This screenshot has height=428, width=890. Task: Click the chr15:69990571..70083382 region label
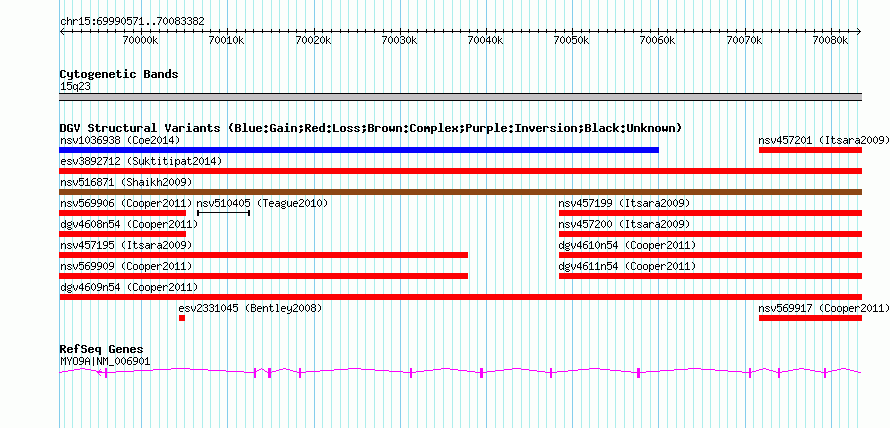[132, 22]
